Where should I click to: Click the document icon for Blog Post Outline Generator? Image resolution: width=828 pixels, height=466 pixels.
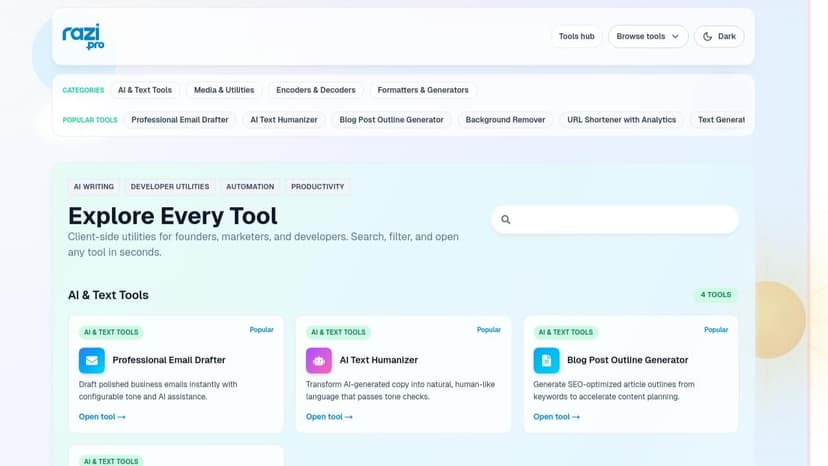[547, 360]
